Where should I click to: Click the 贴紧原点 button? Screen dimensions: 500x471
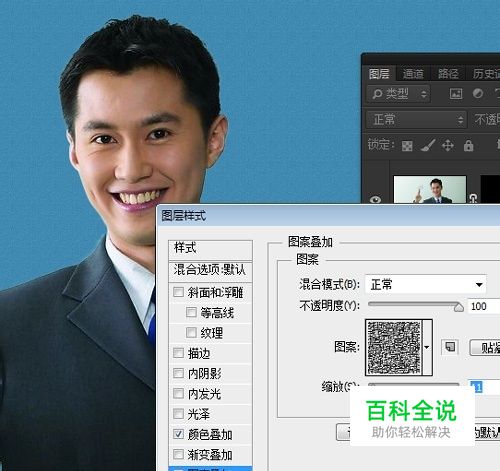[x=485, y=348]
